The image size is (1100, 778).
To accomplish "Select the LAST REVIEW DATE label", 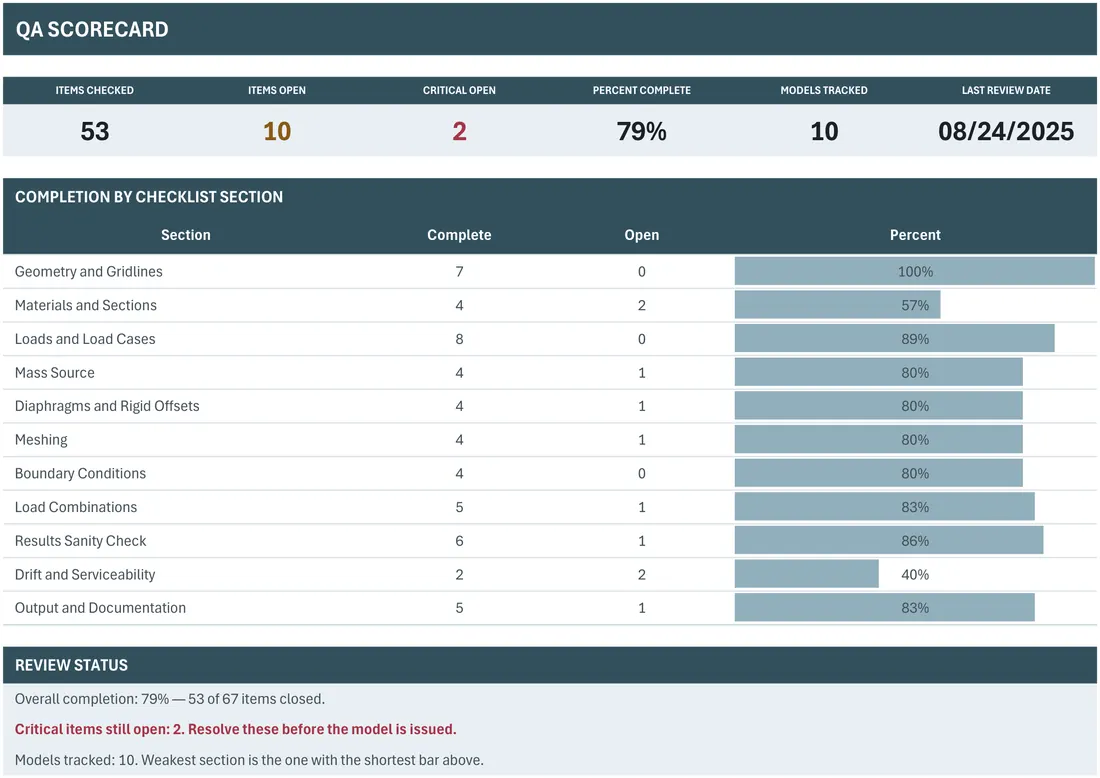I will tap(1006, 90).
